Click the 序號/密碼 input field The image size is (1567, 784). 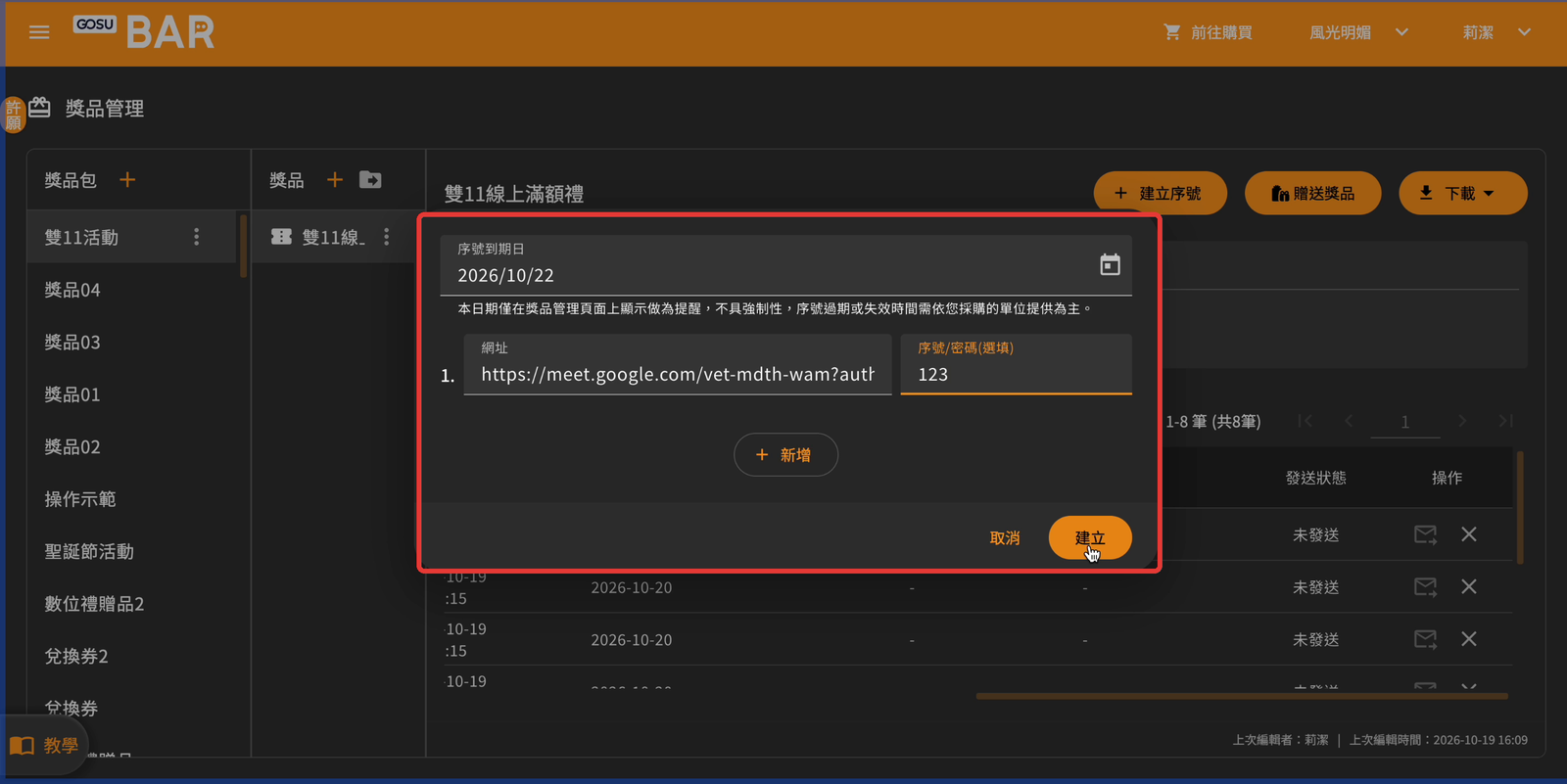[x=1016, y=364]
